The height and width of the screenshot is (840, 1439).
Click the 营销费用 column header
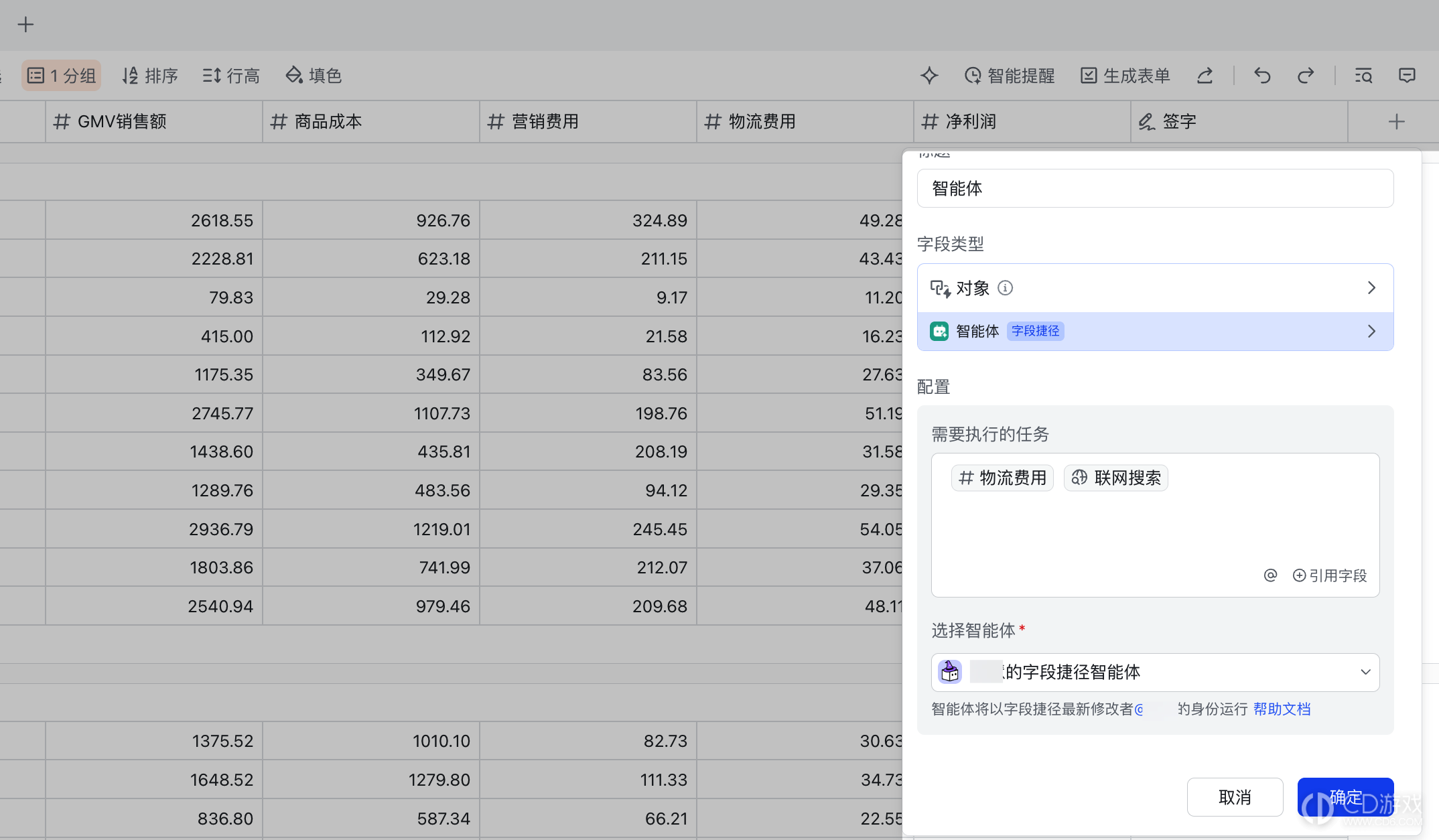point(588,122)
